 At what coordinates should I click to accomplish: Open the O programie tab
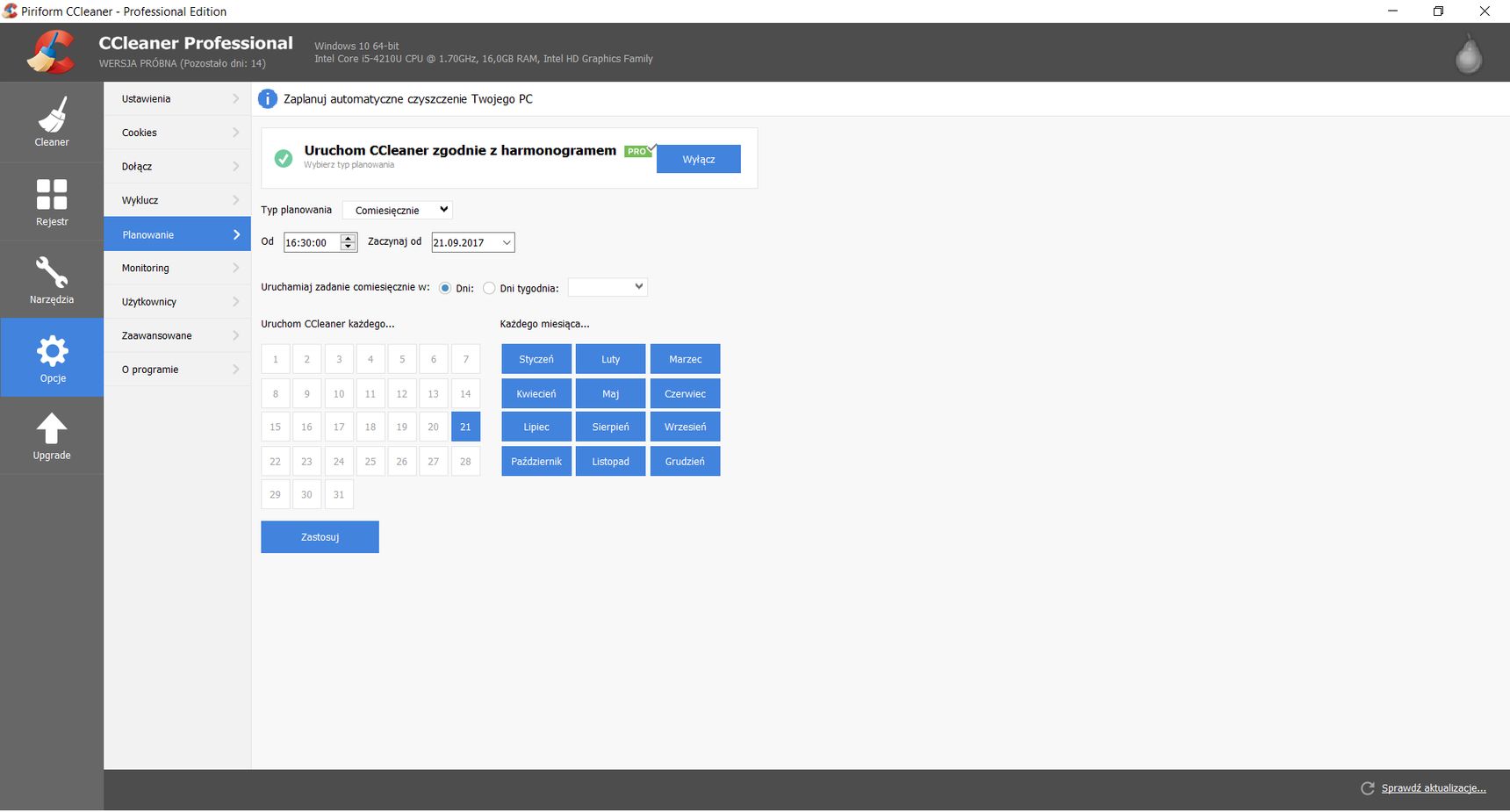click(177, 370)
